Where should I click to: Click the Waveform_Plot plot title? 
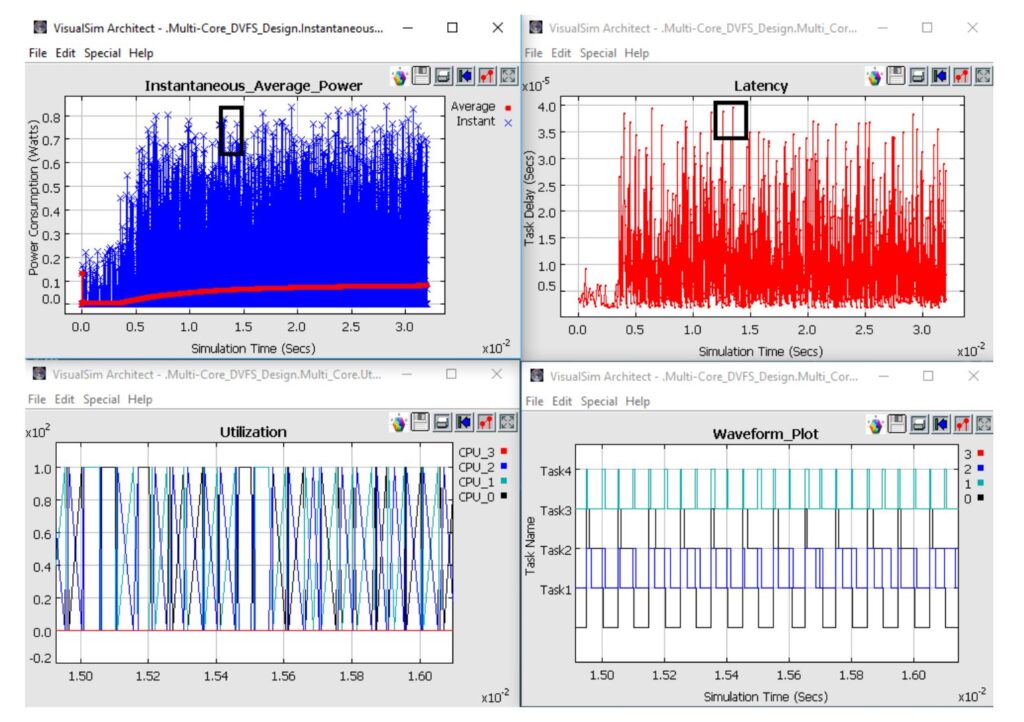(x=765, y=433)
